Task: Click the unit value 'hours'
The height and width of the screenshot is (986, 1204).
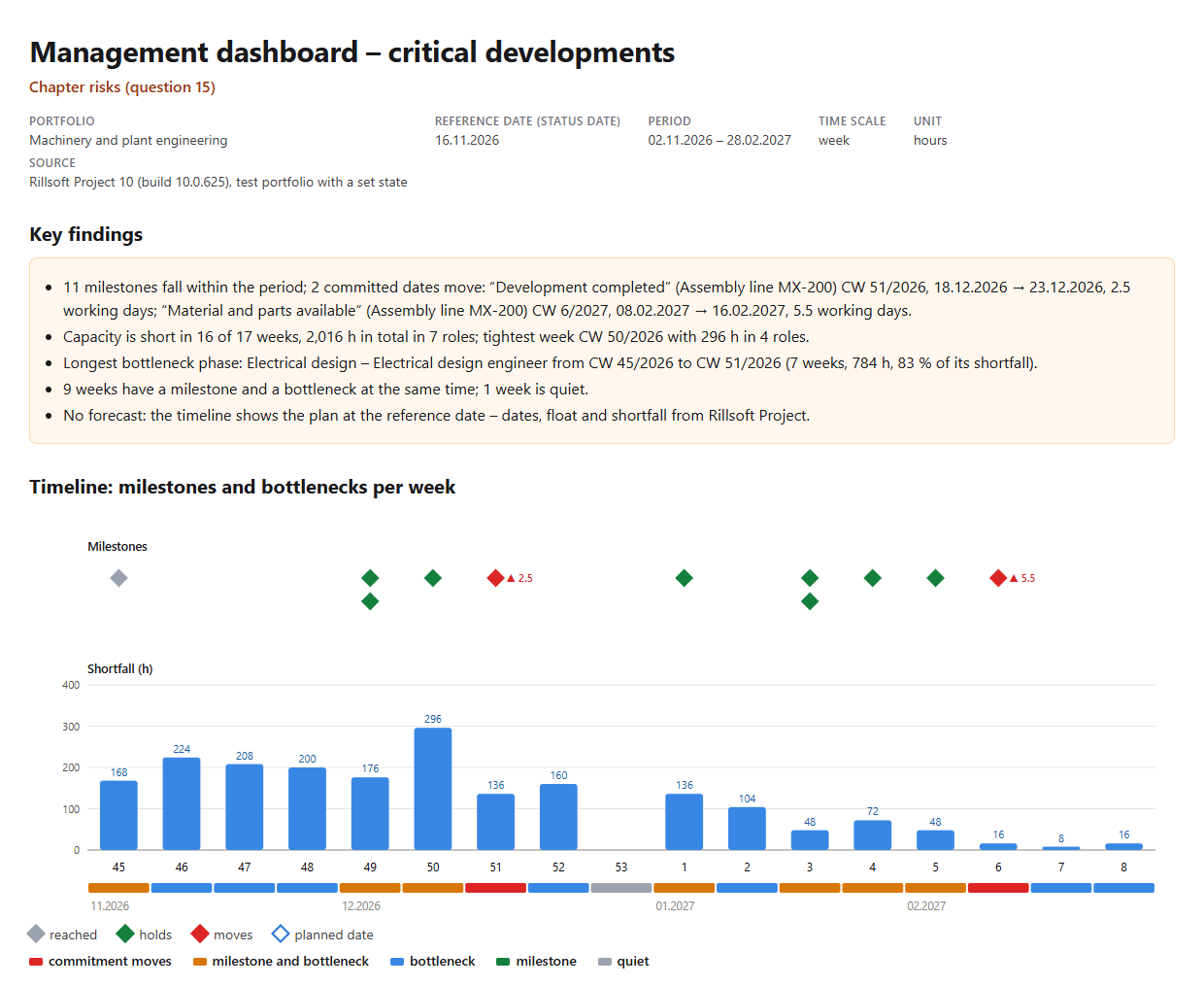Action: pos(930,140)
